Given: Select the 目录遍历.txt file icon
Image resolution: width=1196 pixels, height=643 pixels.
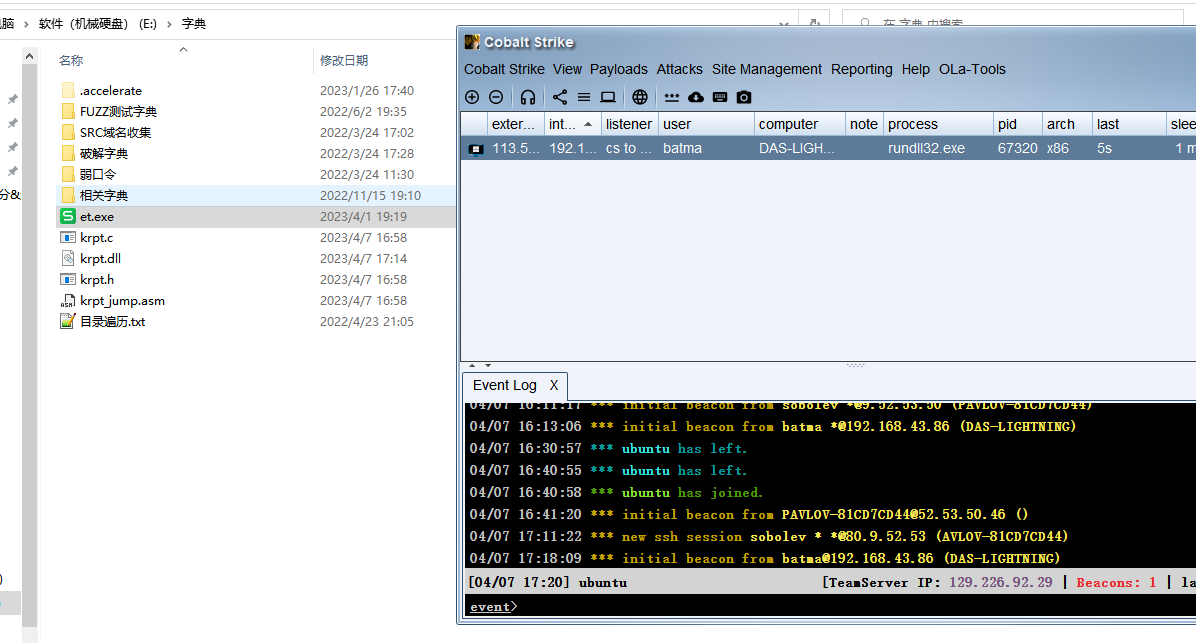Looking at the screenshot, I should (x=68, y=321).
